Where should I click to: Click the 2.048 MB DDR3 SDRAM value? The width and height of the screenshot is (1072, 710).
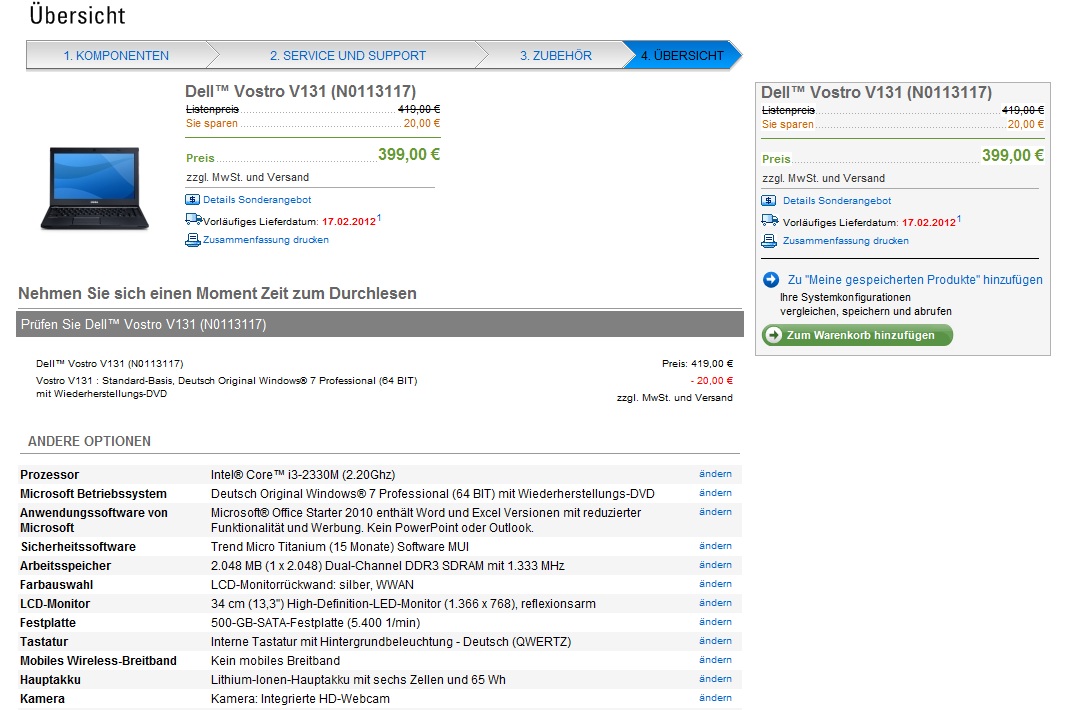(x=388, y=566)
